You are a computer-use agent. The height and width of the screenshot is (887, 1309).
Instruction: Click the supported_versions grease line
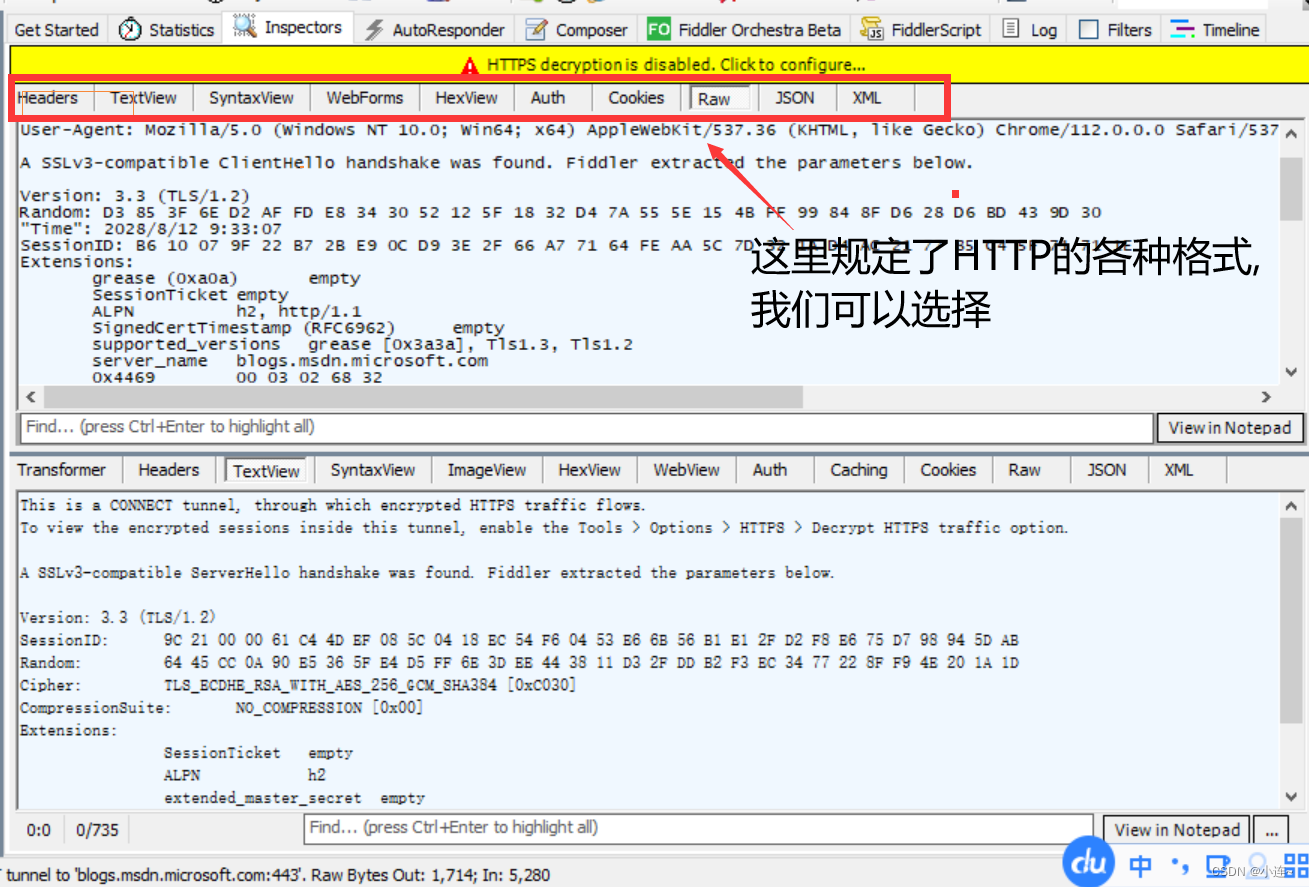(362, 344)
